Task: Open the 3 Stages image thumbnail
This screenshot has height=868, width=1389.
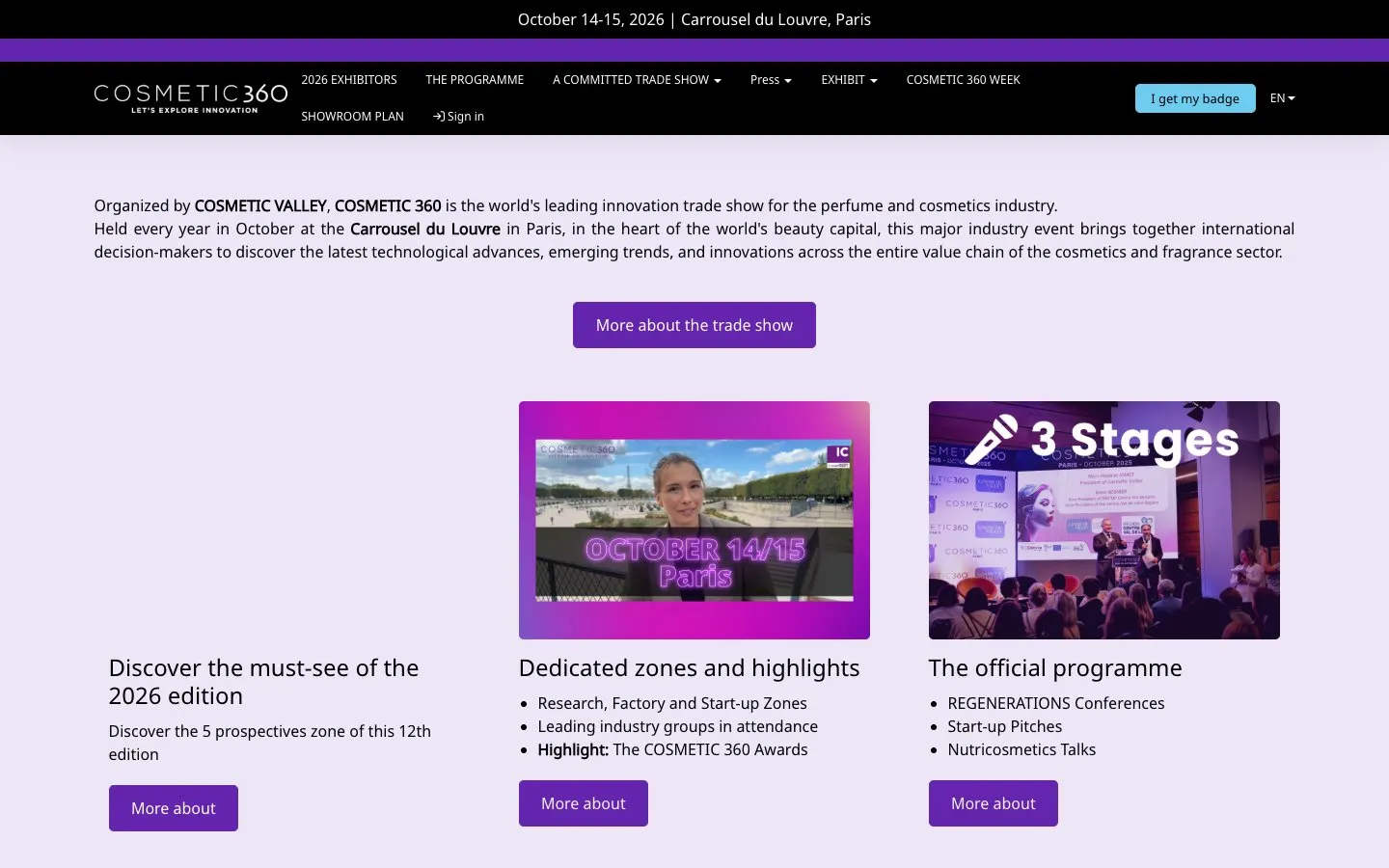Action: click(1104, 520)
